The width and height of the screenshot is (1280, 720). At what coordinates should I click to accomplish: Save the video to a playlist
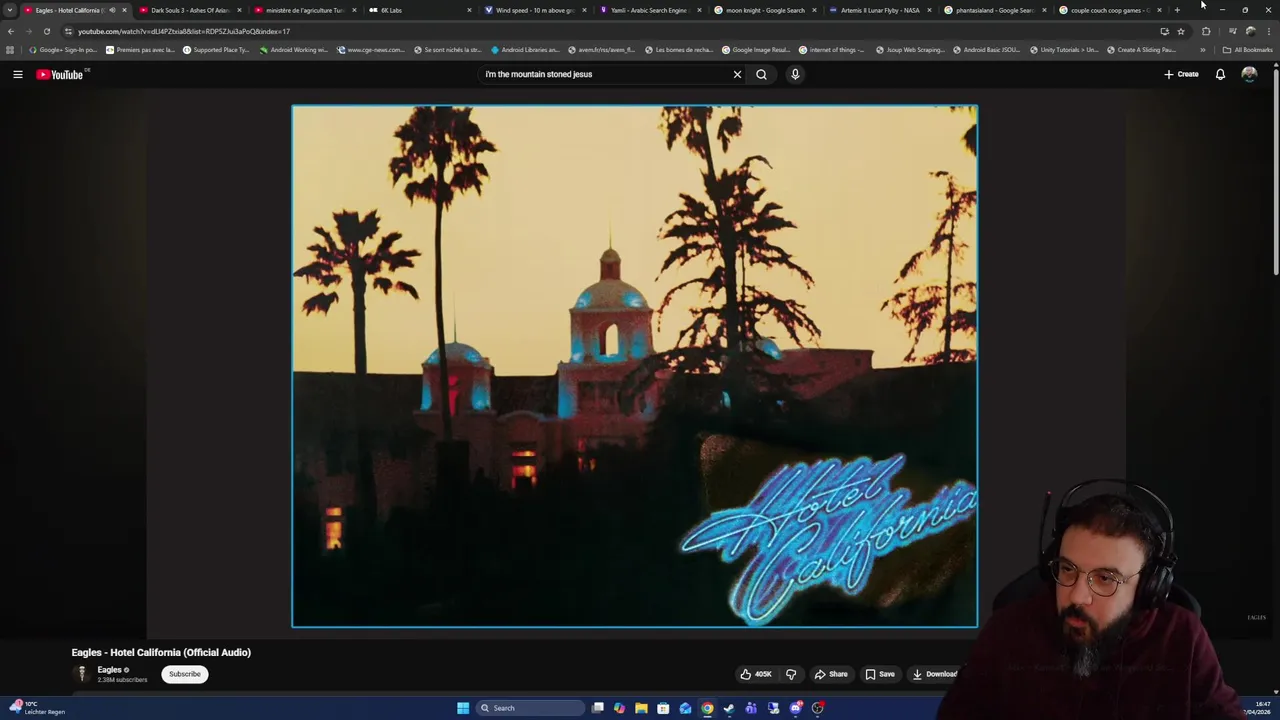click(880, 674)
